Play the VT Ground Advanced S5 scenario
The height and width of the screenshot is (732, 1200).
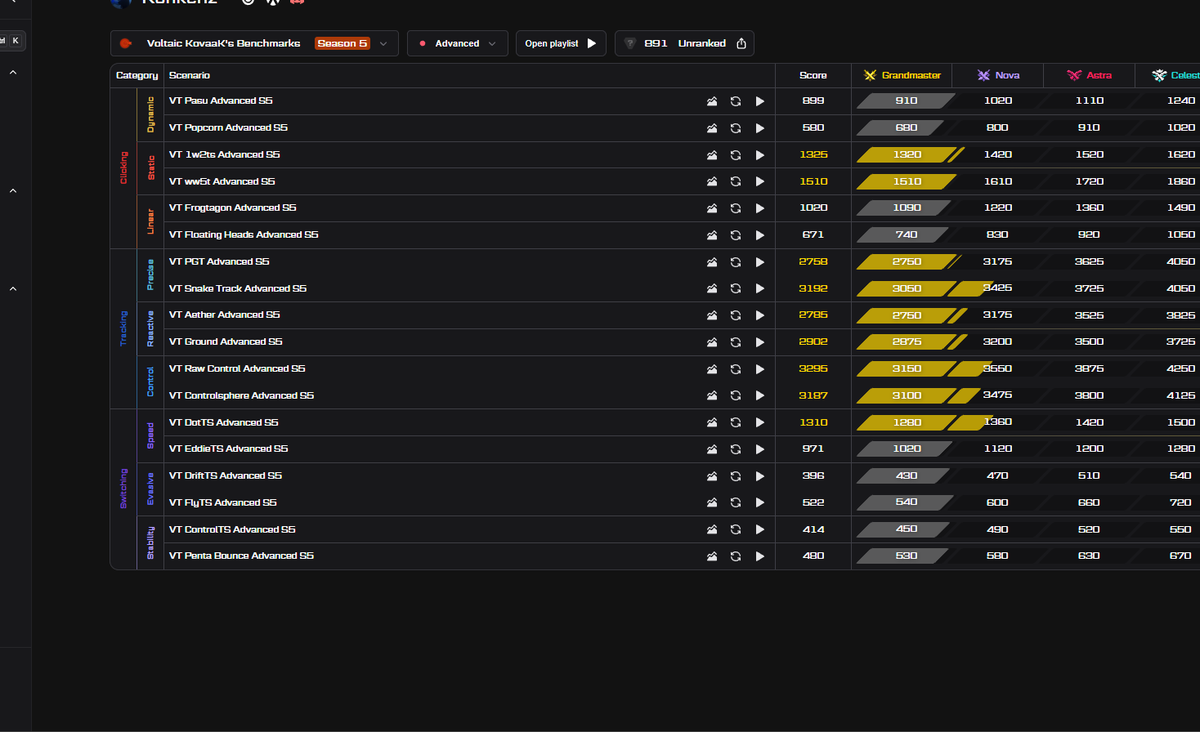coord(760,342)
